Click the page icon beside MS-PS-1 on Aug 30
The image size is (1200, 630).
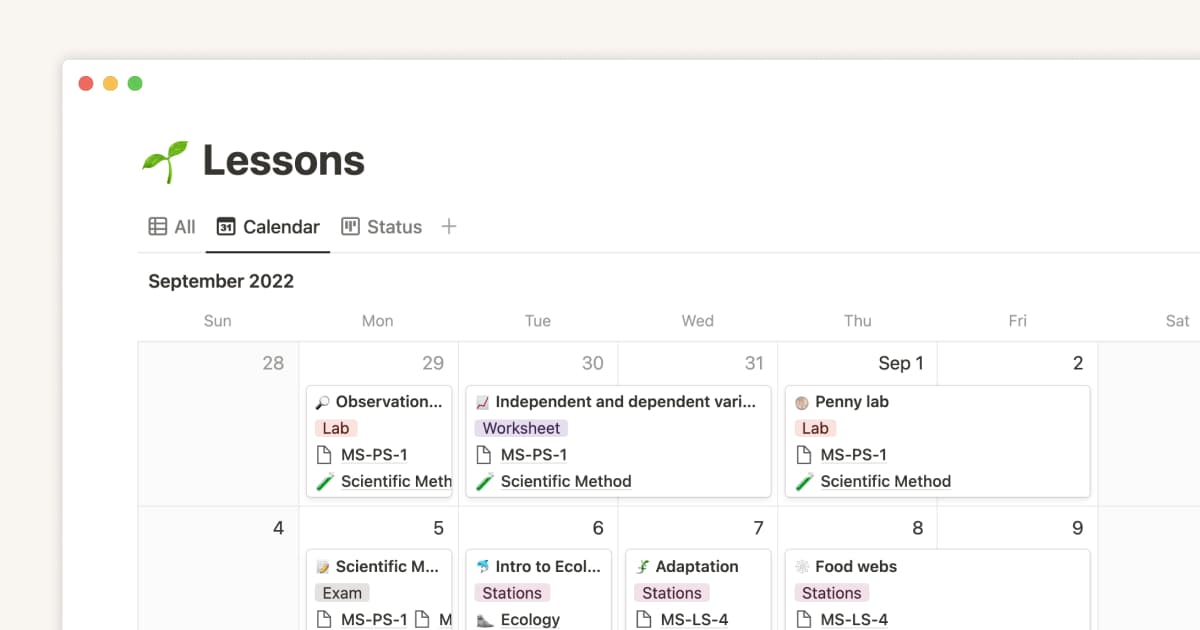(484, 455)
